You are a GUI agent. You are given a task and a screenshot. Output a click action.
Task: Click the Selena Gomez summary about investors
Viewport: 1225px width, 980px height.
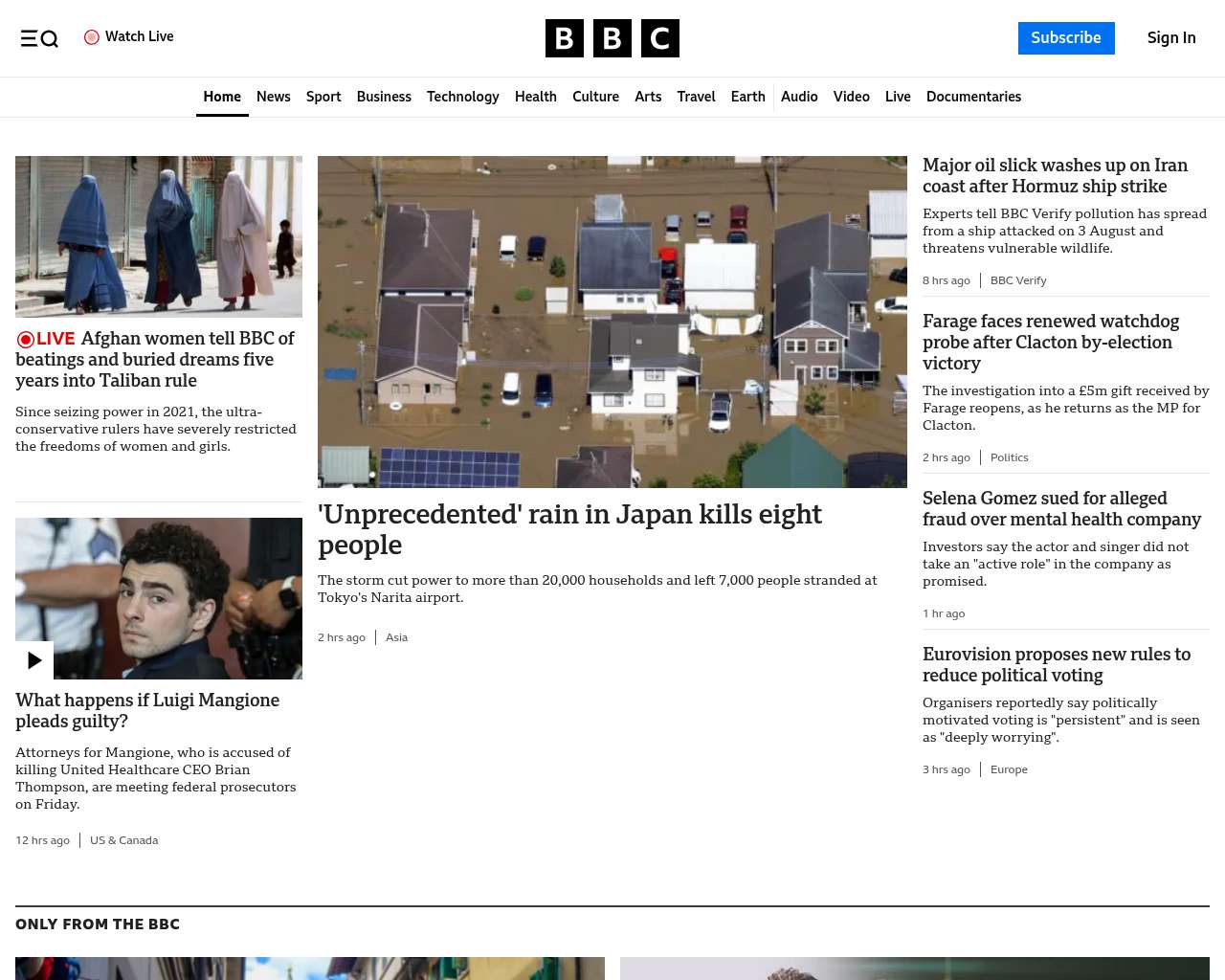coord(1056,564)
